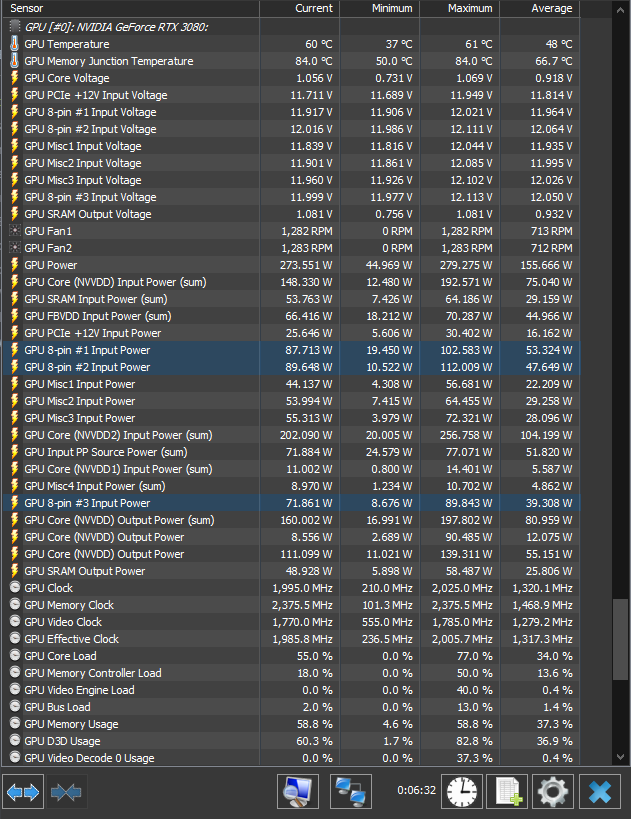Reset the elapsed time clock icon
This screenshot has width=631, height=819.
462,792
